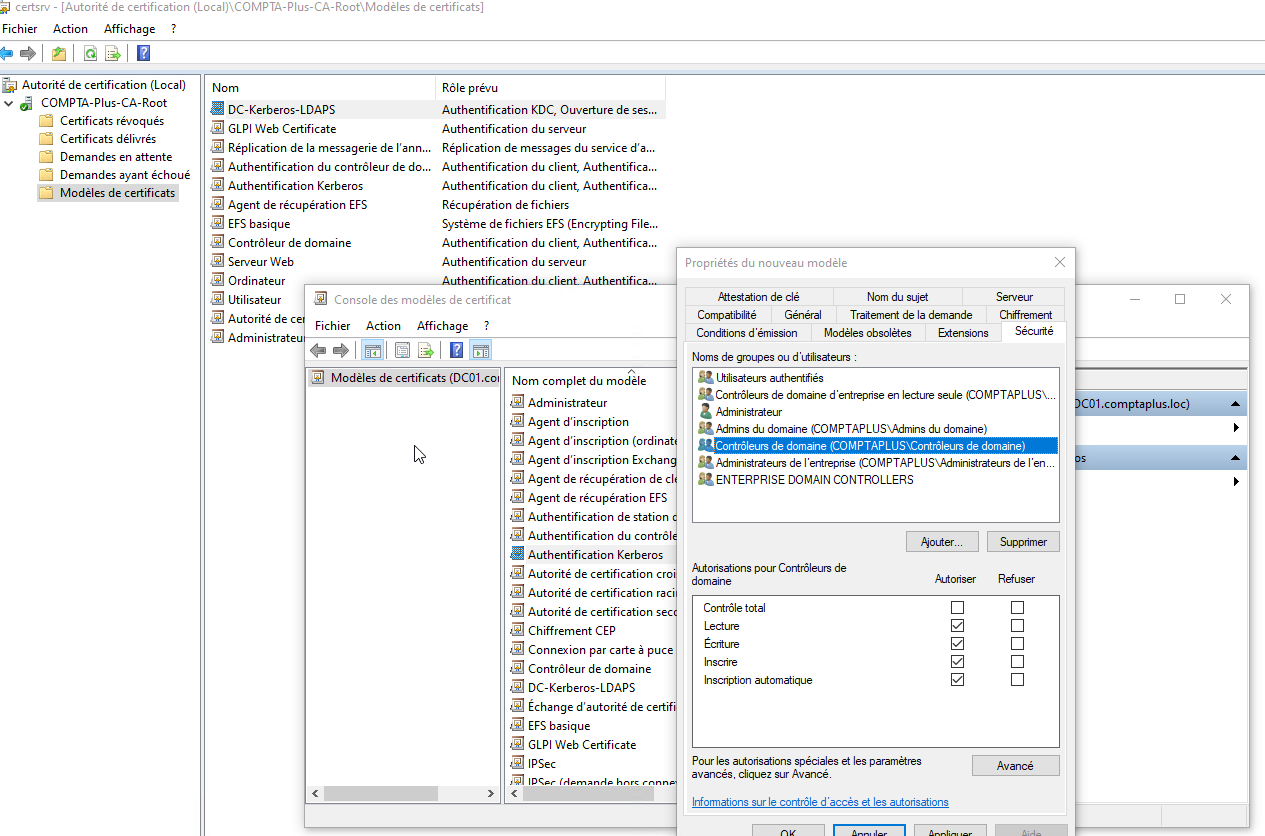Switch to the Extensions tab
1265x836 pixels.
(963, 333)
